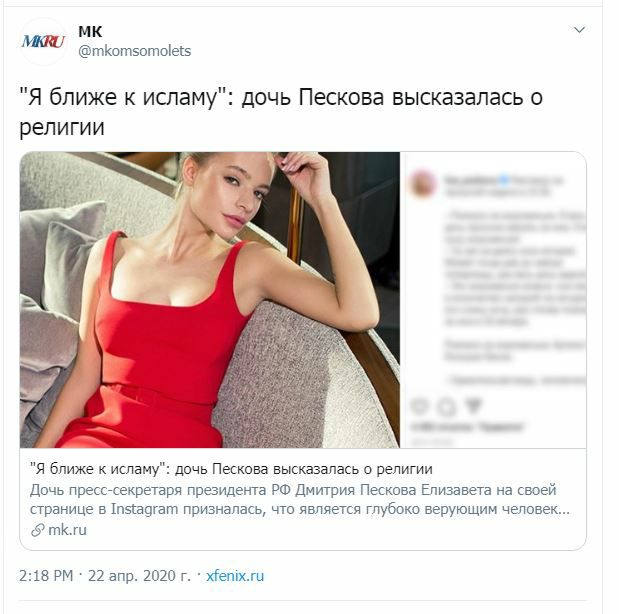The image size is (619, 614).
Task: Click the date 22 апр. 2020 г.
Action: (139, 576)
